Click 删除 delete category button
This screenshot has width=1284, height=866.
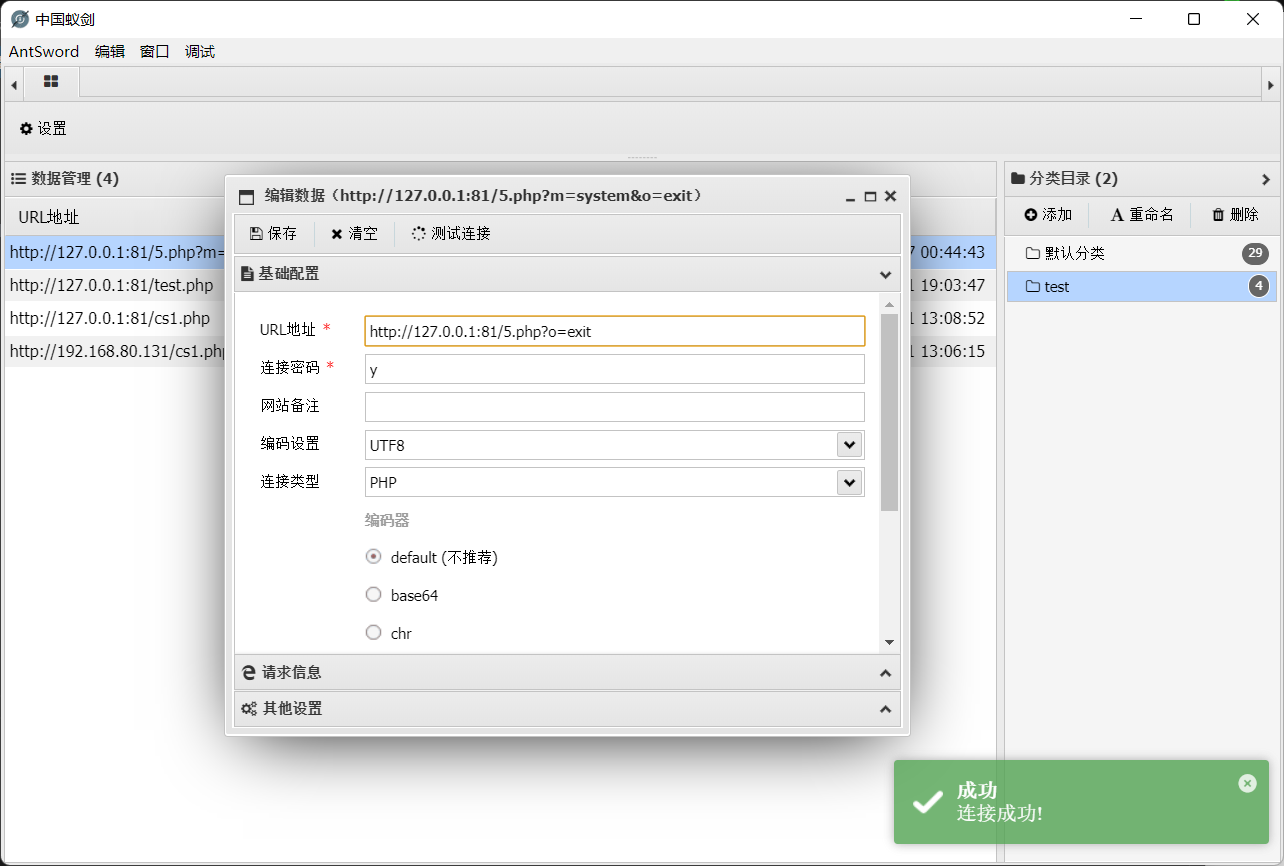click(x=1235, y=215)
